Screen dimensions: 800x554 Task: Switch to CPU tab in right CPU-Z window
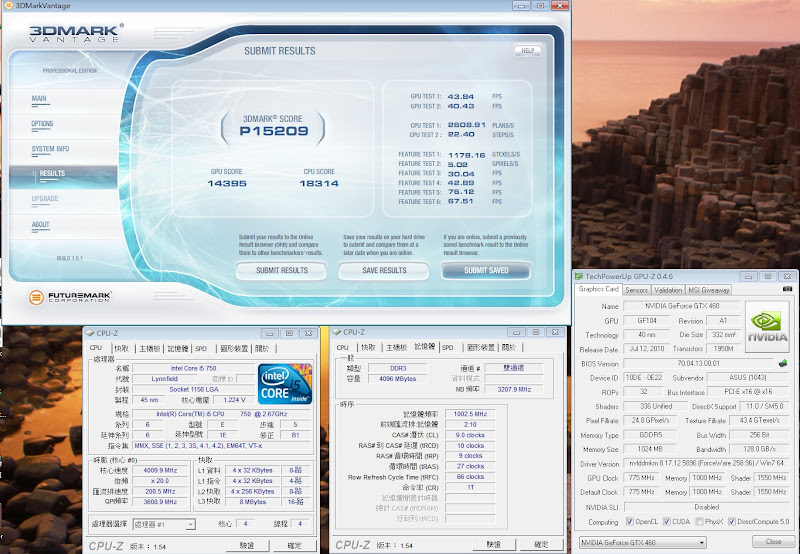(x=343, y=347)
